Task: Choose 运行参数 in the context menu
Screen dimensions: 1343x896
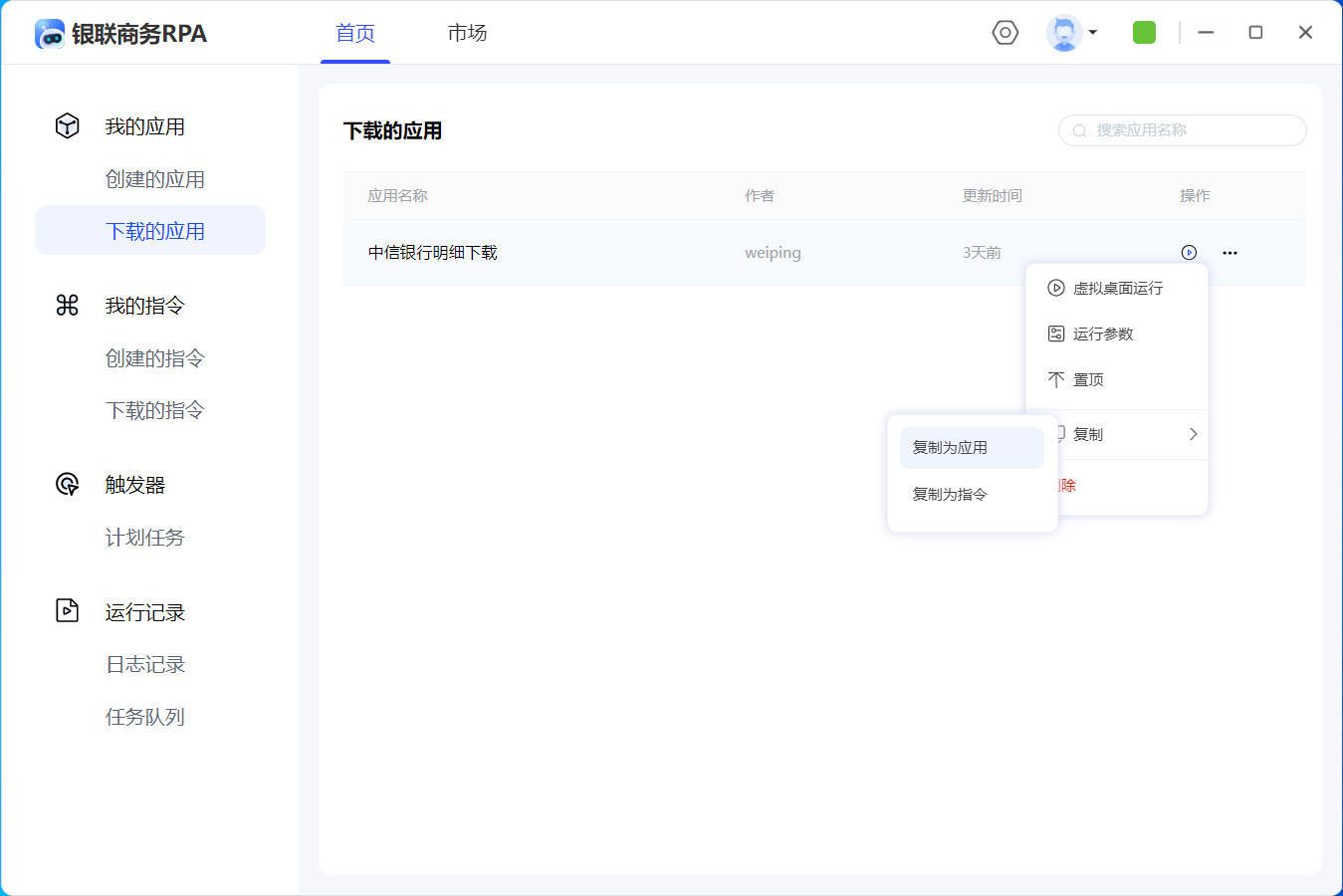Action: point(1103,335)
